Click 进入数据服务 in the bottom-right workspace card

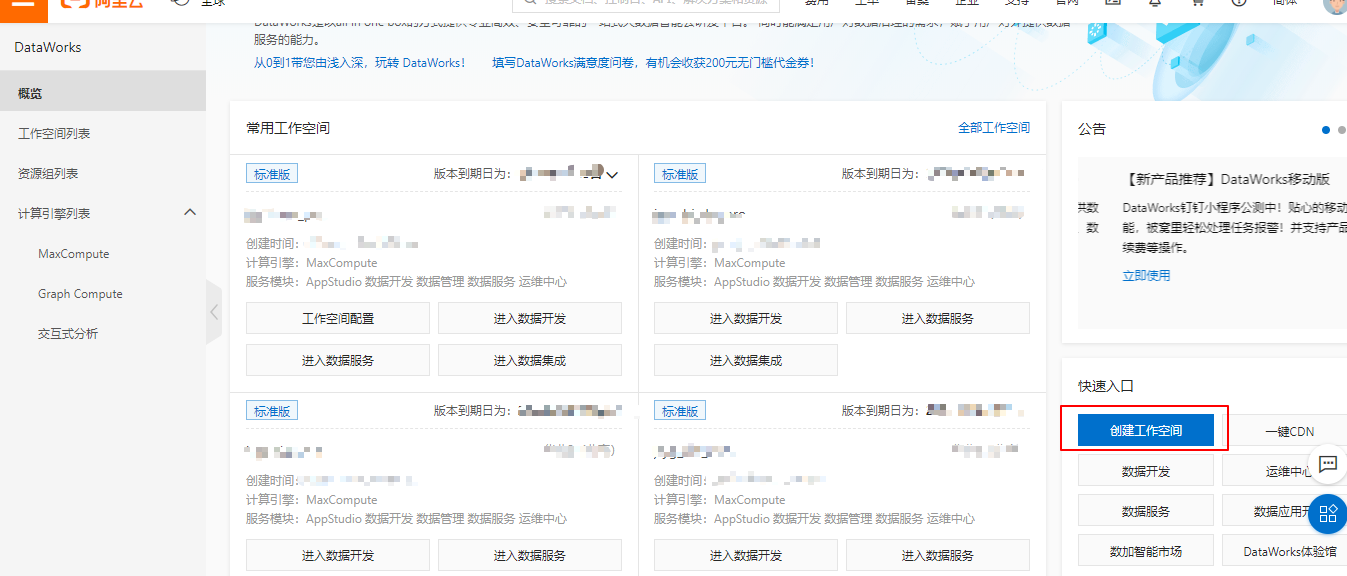(938, 555)
